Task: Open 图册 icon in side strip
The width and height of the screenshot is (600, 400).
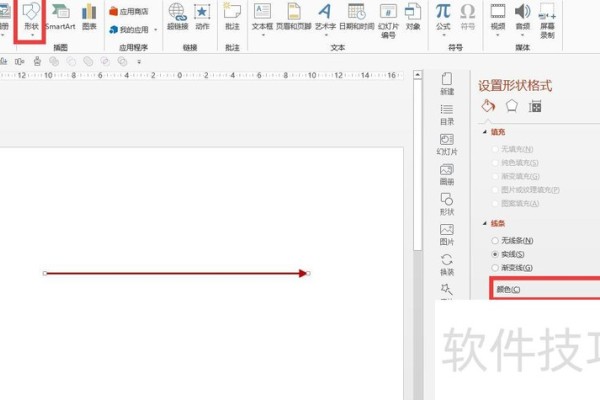Action: coord(447,175)
